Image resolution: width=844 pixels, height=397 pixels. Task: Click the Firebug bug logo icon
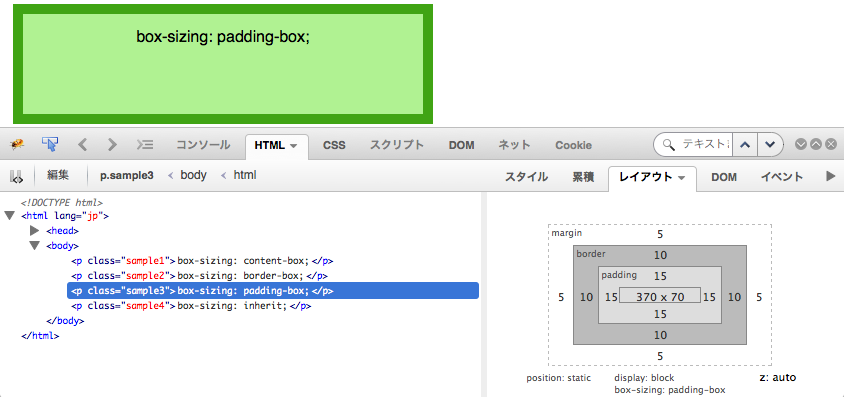[17, 144]
